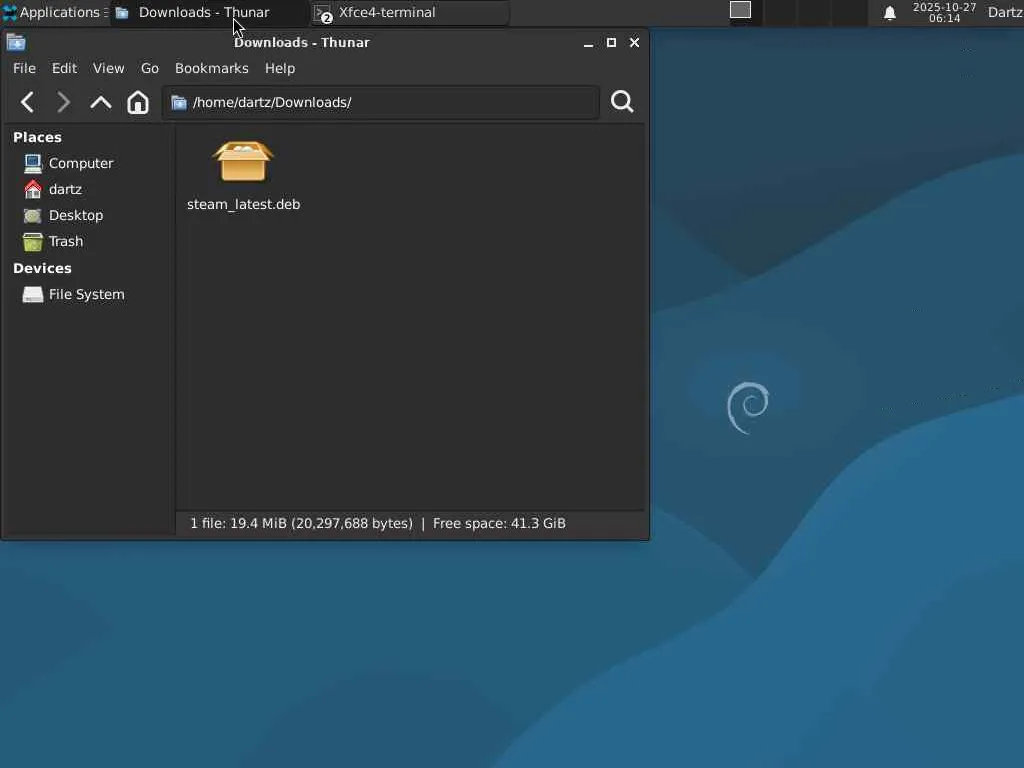Select the steam_latest.deb package icon
This screenshot has width=1024, height=768.
tap(243, 161)
